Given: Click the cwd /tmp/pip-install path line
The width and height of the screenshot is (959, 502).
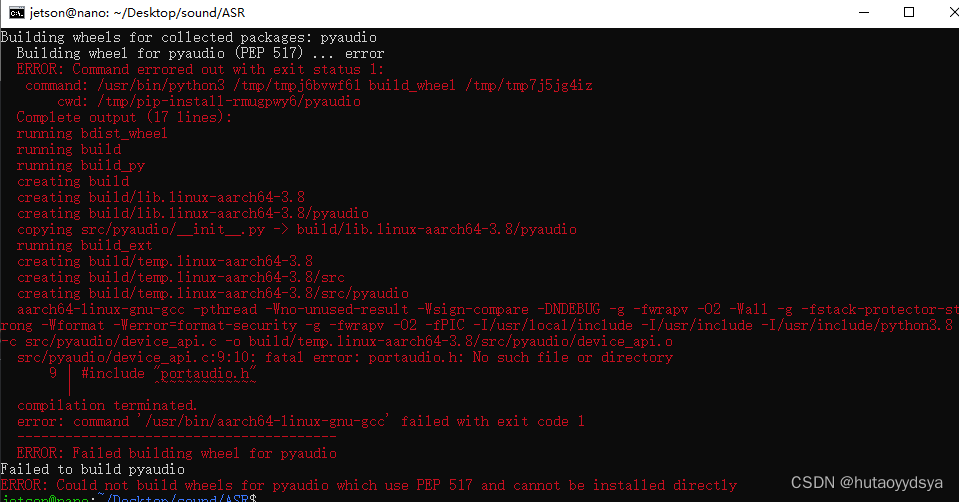Looking at the screenshot, I should coord(209,102).
